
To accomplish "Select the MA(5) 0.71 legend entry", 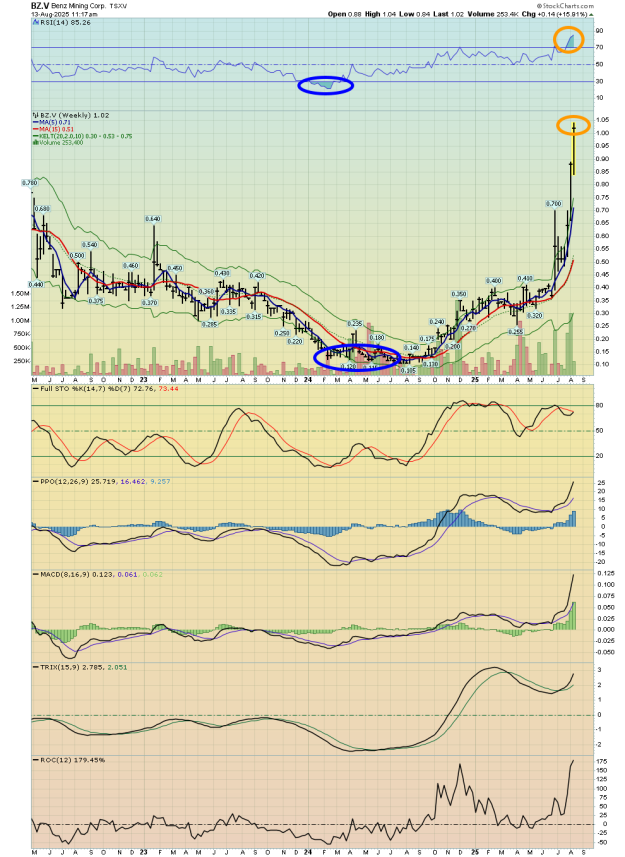I will (x=54, y=122).
